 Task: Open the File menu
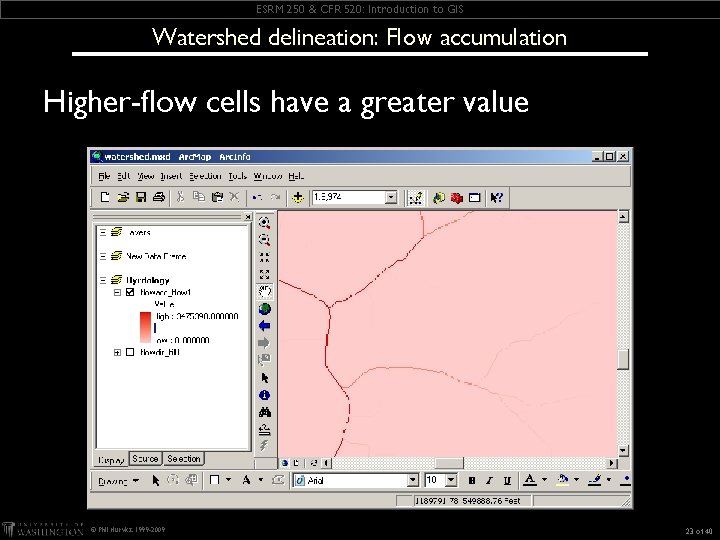(104, 176)
